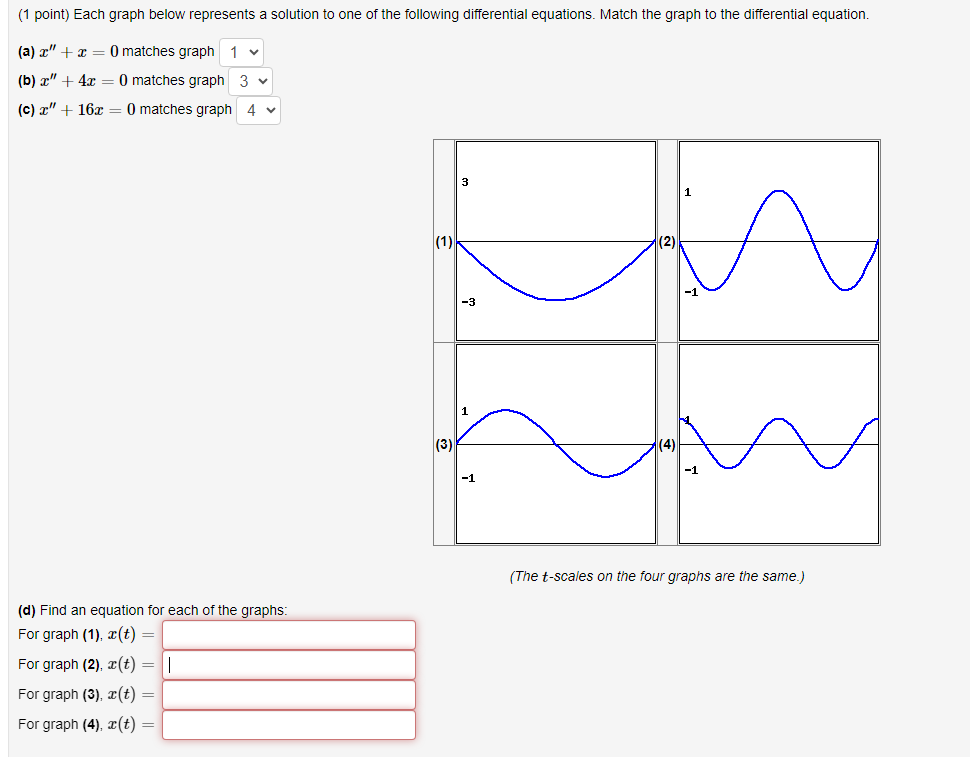Viewport: 970px width, 757px height.
Task: Click the answer field for graph (4)
Action: point(288,724)
